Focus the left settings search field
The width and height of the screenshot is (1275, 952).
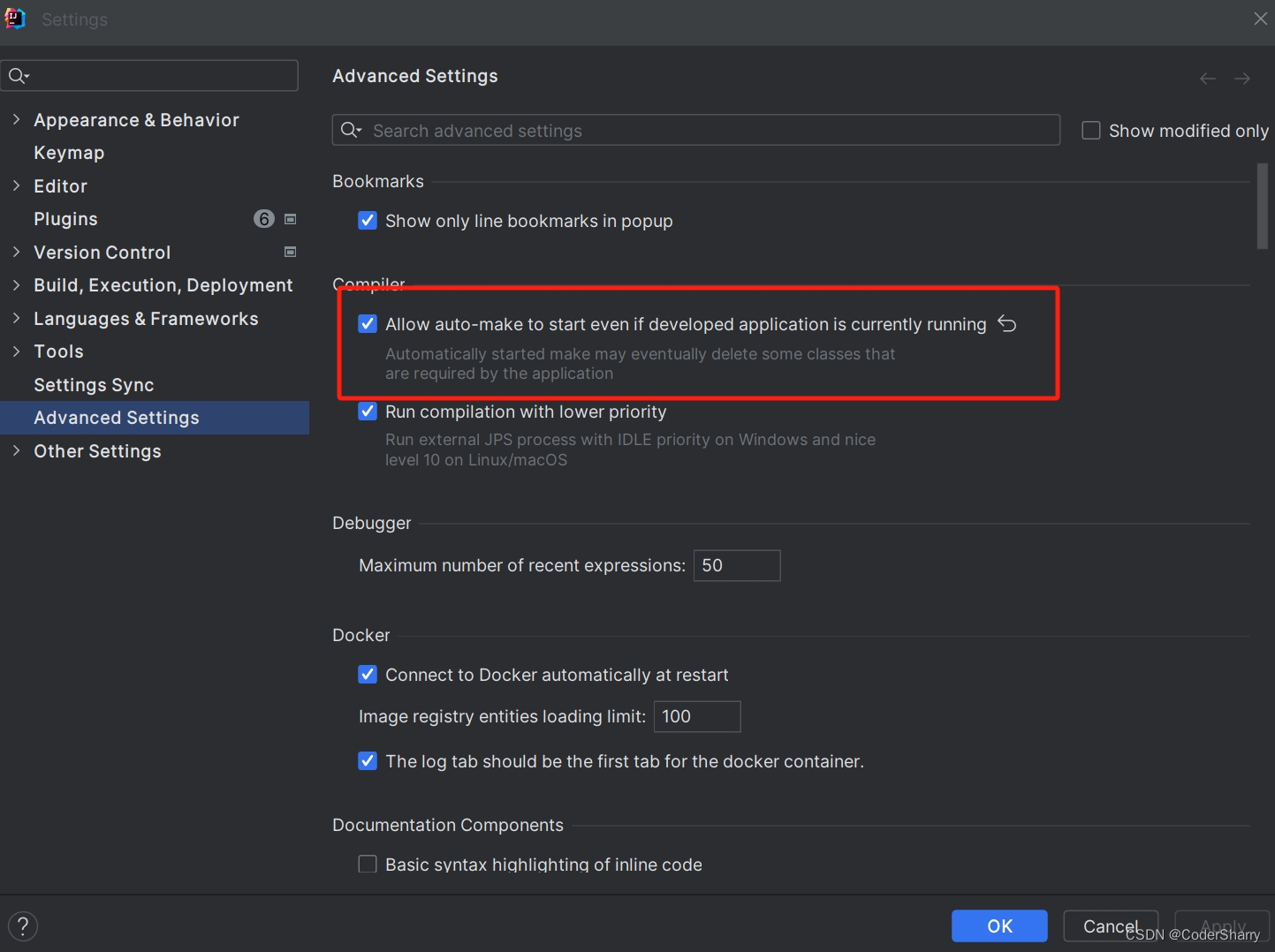click(149, 76)
